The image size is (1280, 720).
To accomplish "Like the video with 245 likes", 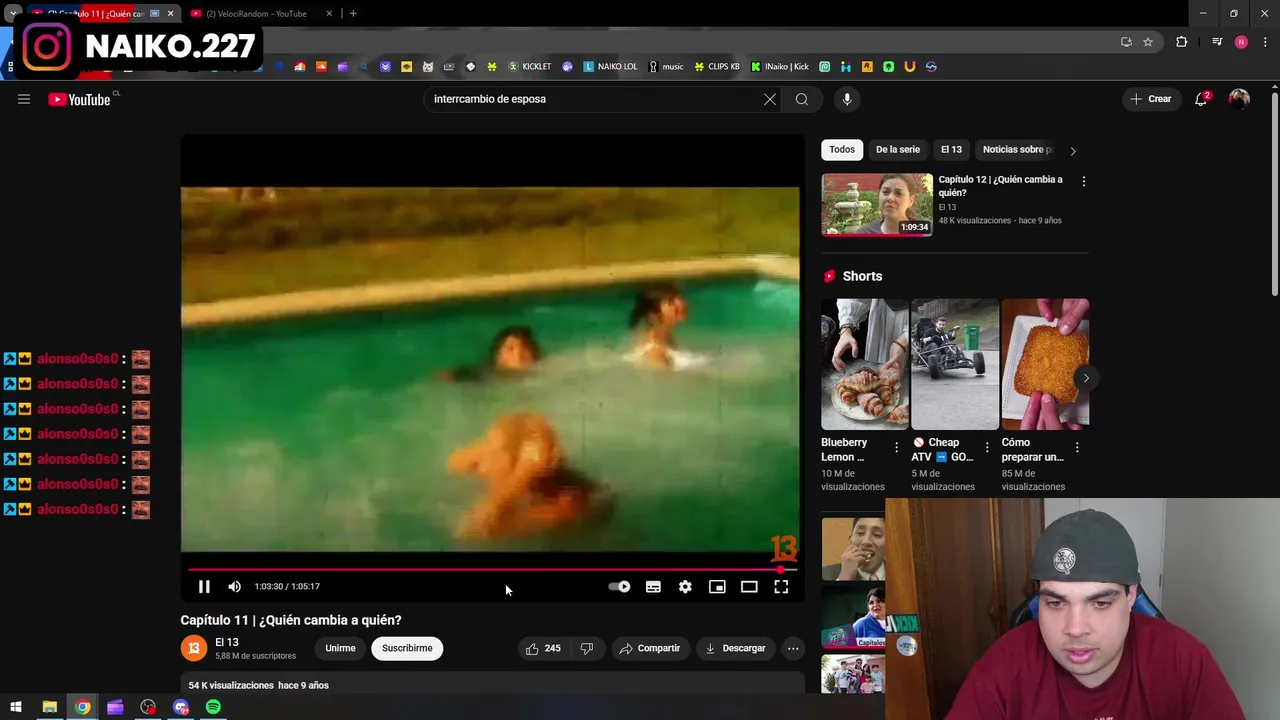I will coord(543,648).
